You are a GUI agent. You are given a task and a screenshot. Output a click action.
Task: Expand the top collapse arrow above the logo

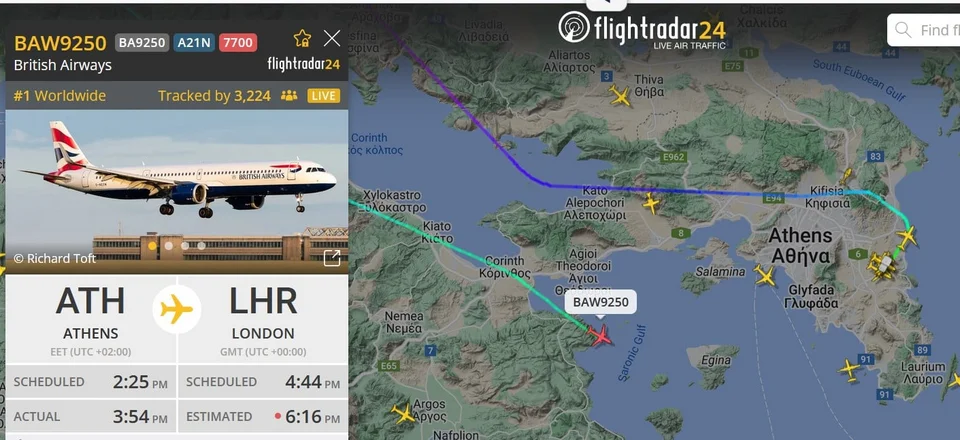coord(606,4)
